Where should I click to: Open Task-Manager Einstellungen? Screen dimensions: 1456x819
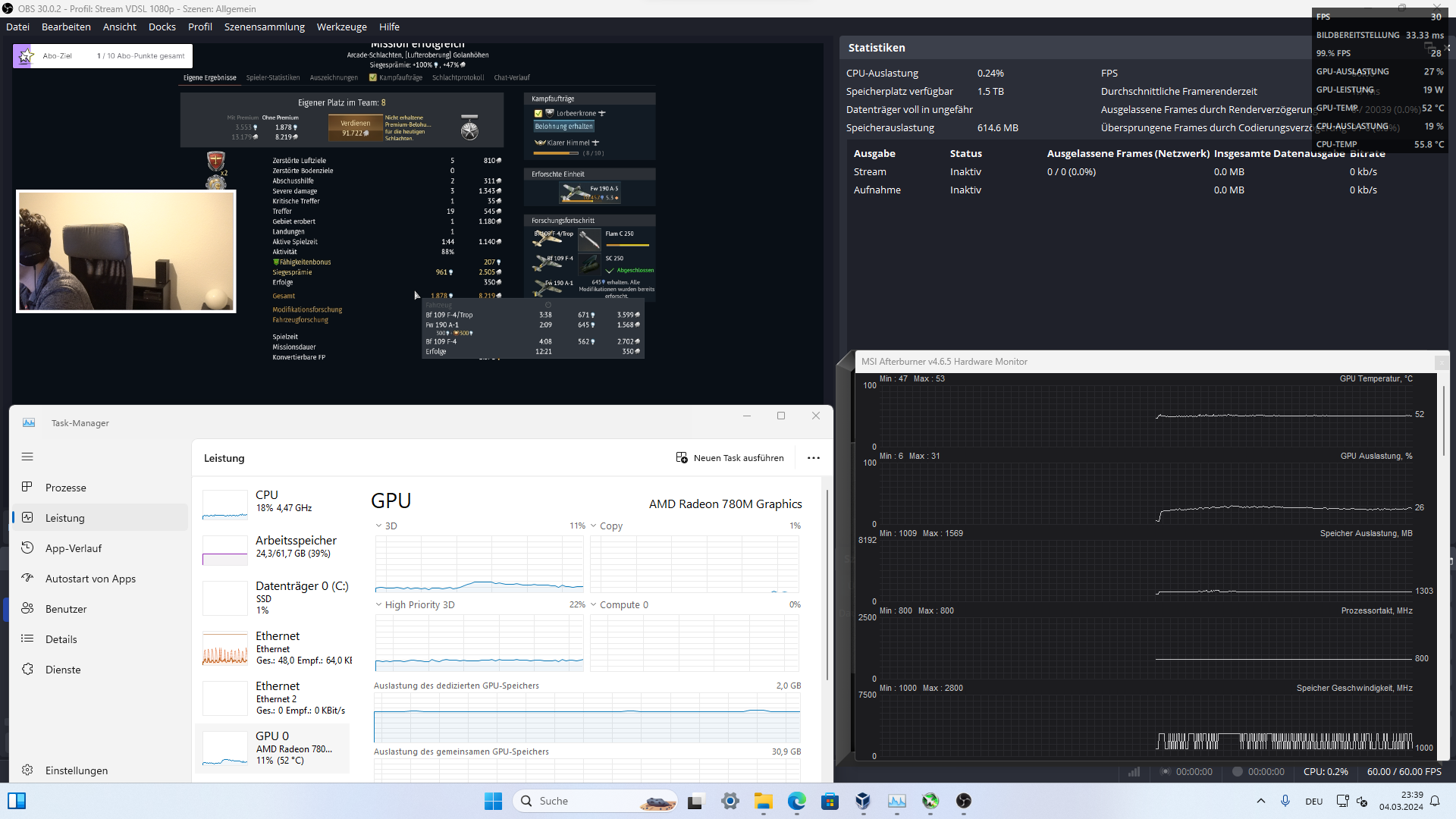point(76,770)
